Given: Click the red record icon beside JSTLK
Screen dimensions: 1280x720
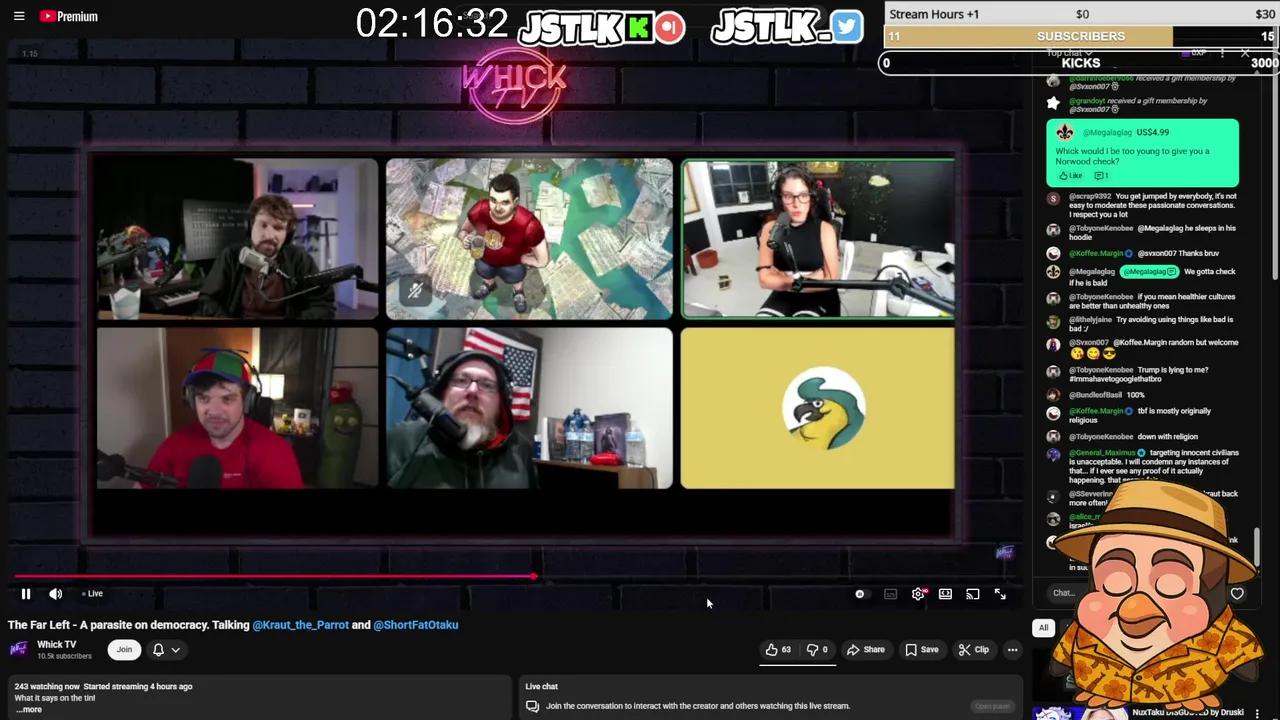Looking at the screenshot, I should point(670,28).
